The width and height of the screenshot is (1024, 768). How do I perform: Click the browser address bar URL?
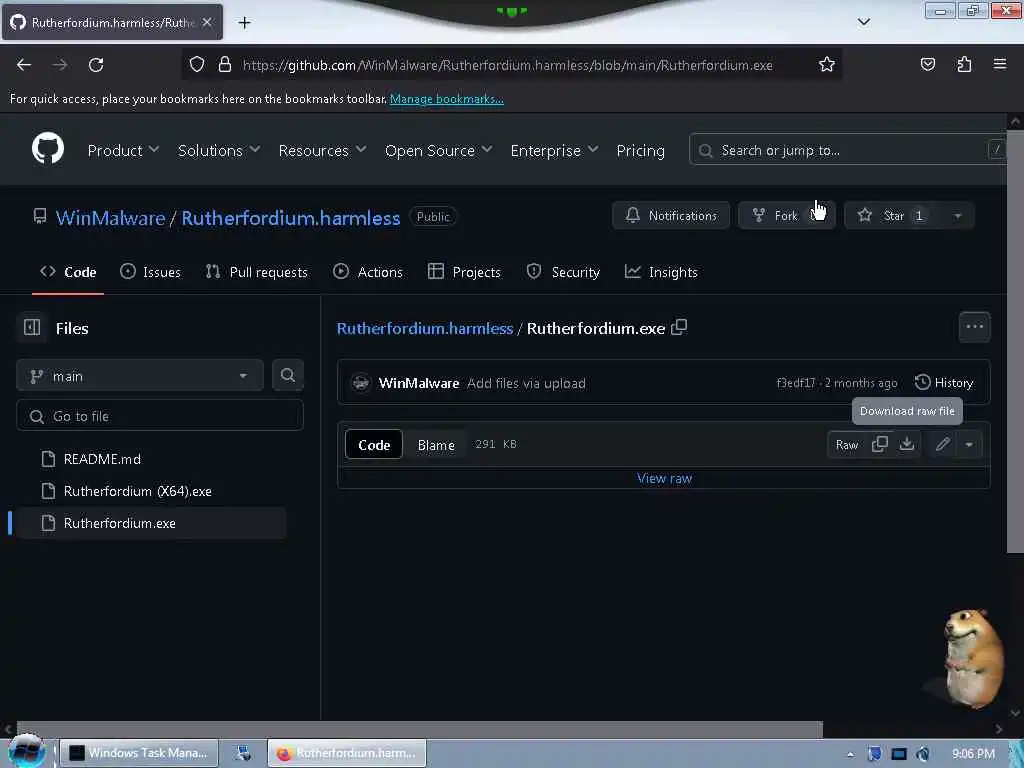pyautogui.click(x=507, y=65)
